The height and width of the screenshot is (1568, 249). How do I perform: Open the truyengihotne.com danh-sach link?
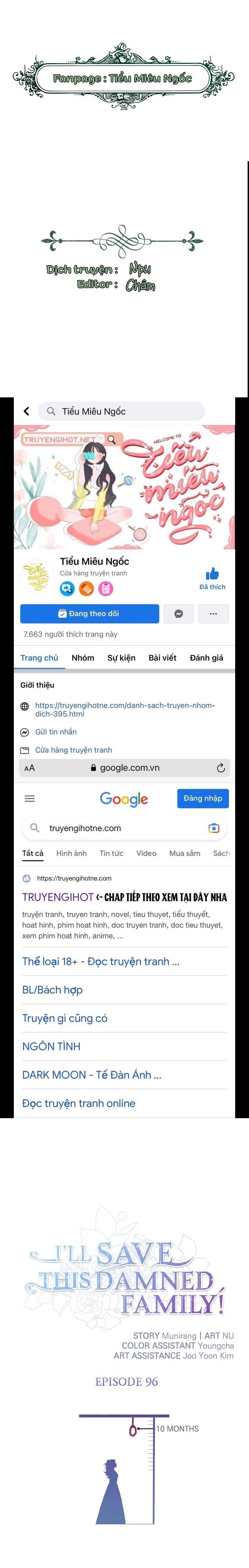click(125, 709)
